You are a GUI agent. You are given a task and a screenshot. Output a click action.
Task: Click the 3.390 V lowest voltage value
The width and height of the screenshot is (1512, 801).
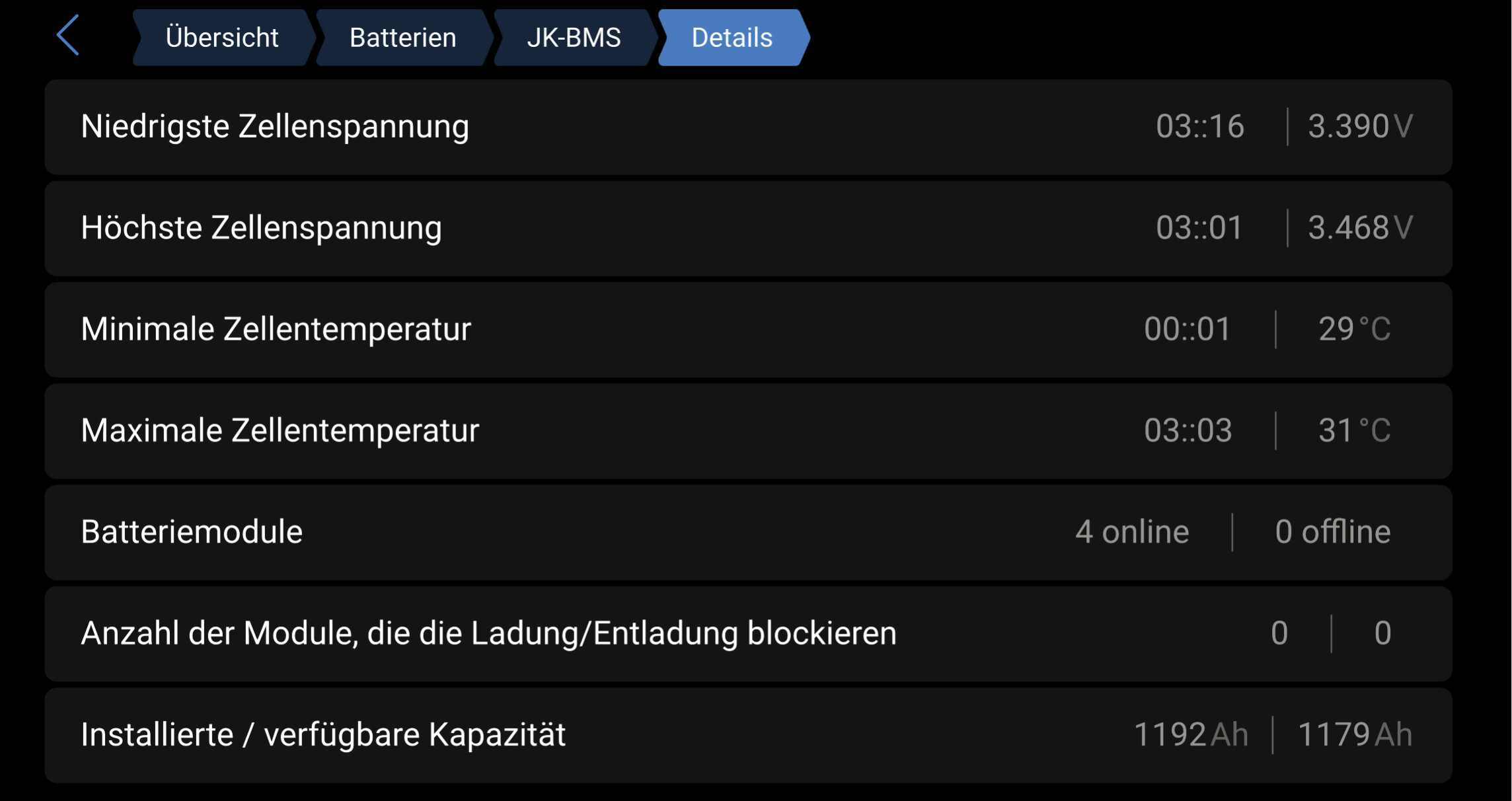(1361, 126)
